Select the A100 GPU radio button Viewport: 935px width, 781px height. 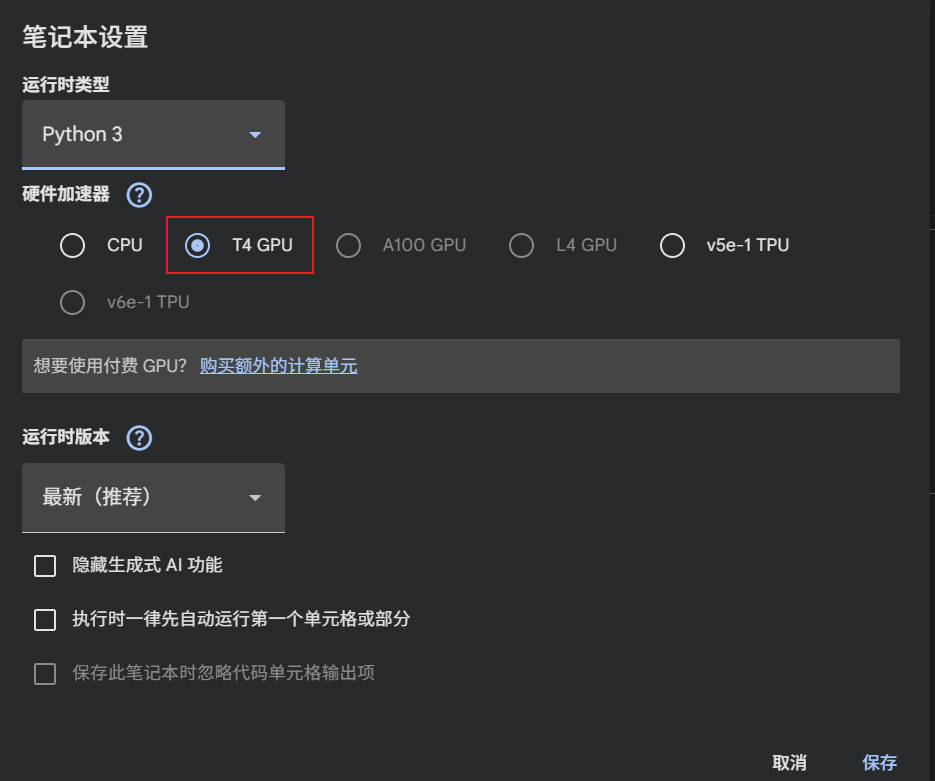click(348, 245)
